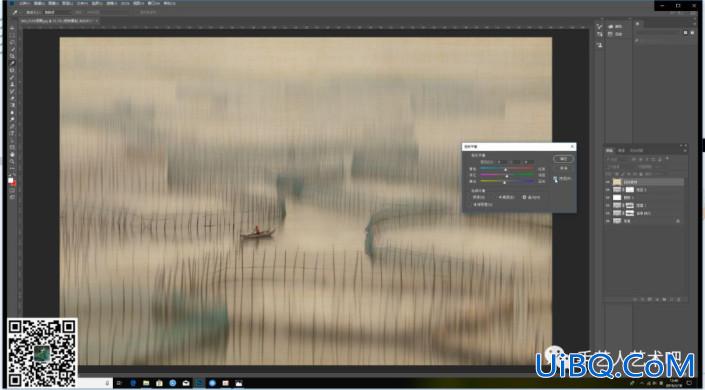Switch to the Paths panel tab
This screenshot has height=390, width=705.
(637, 151)
